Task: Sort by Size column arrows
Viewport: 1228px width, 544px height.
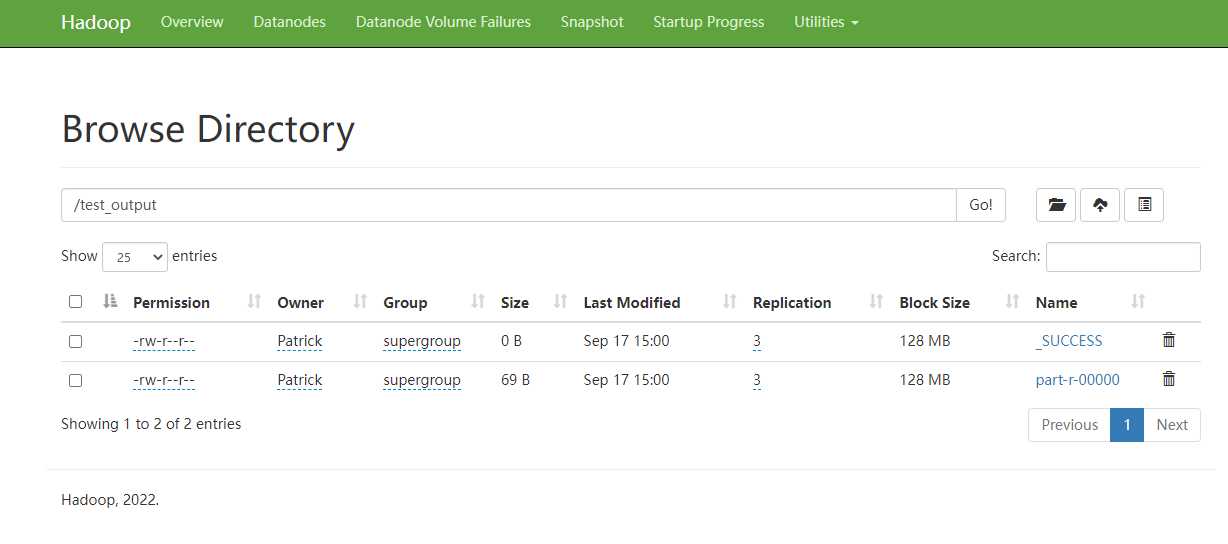Action: tap(561, 302)
